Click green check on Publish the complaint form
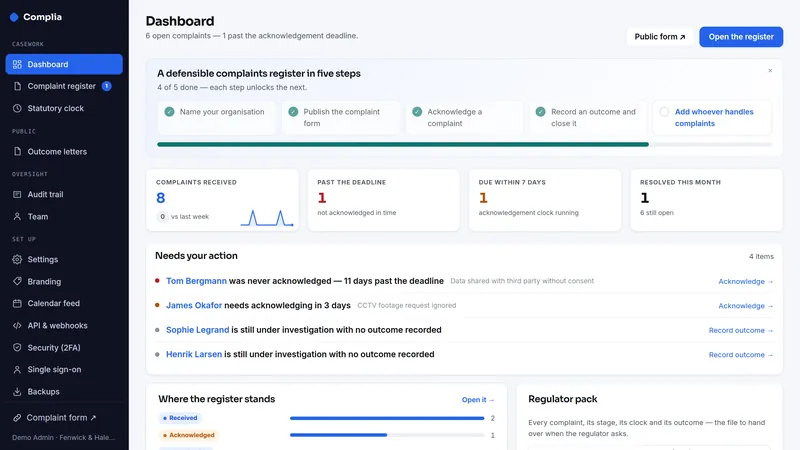 [x=293, y=112]
